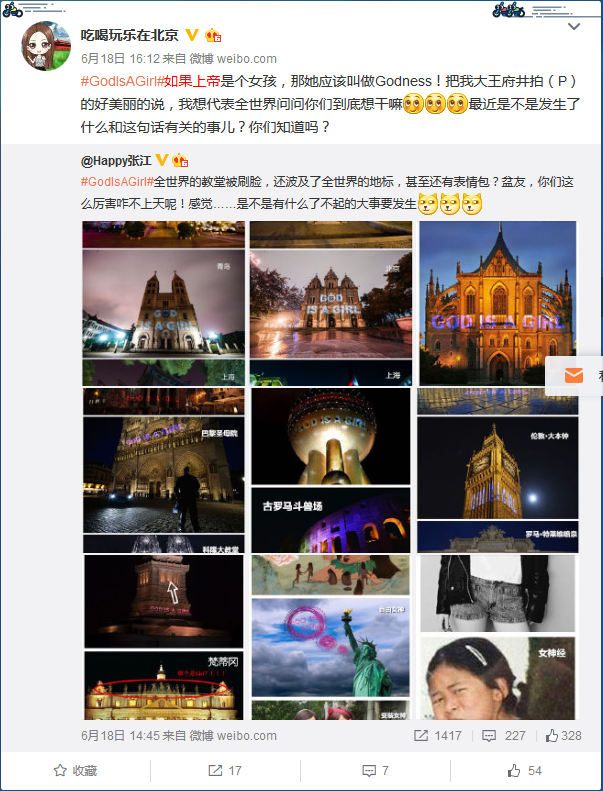Like this post using the 54 thumbs-up button
603x791 pixels.
(525, 770)
